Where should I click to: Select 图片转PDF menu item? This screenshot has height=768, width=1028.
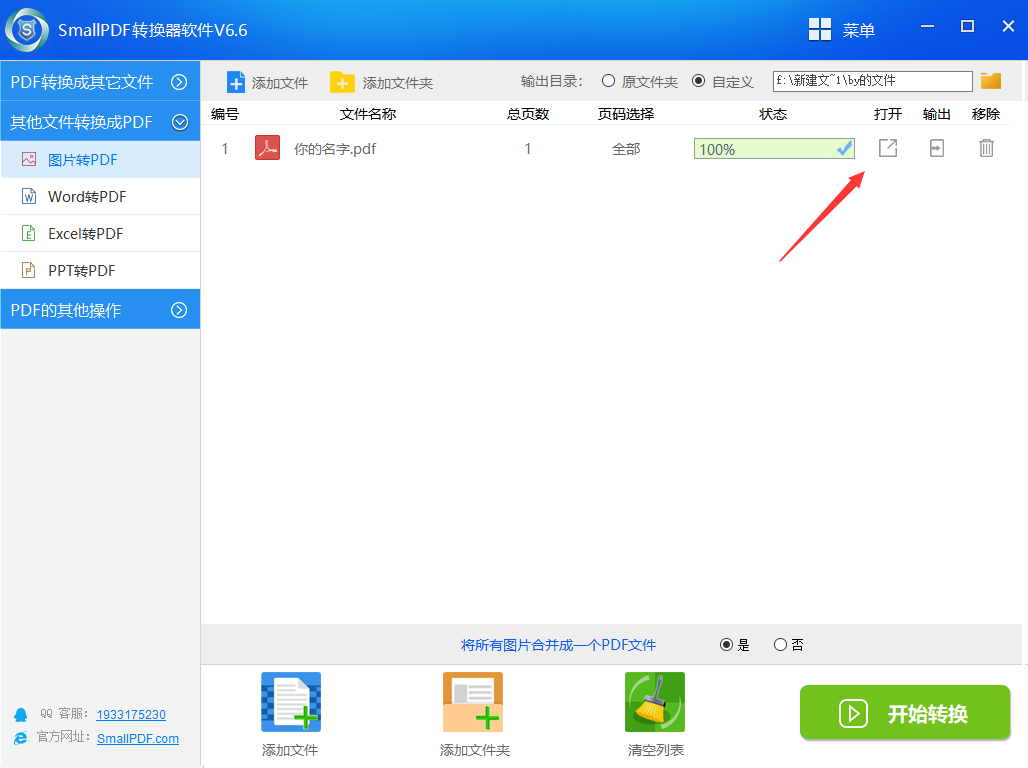coord(100,159)
